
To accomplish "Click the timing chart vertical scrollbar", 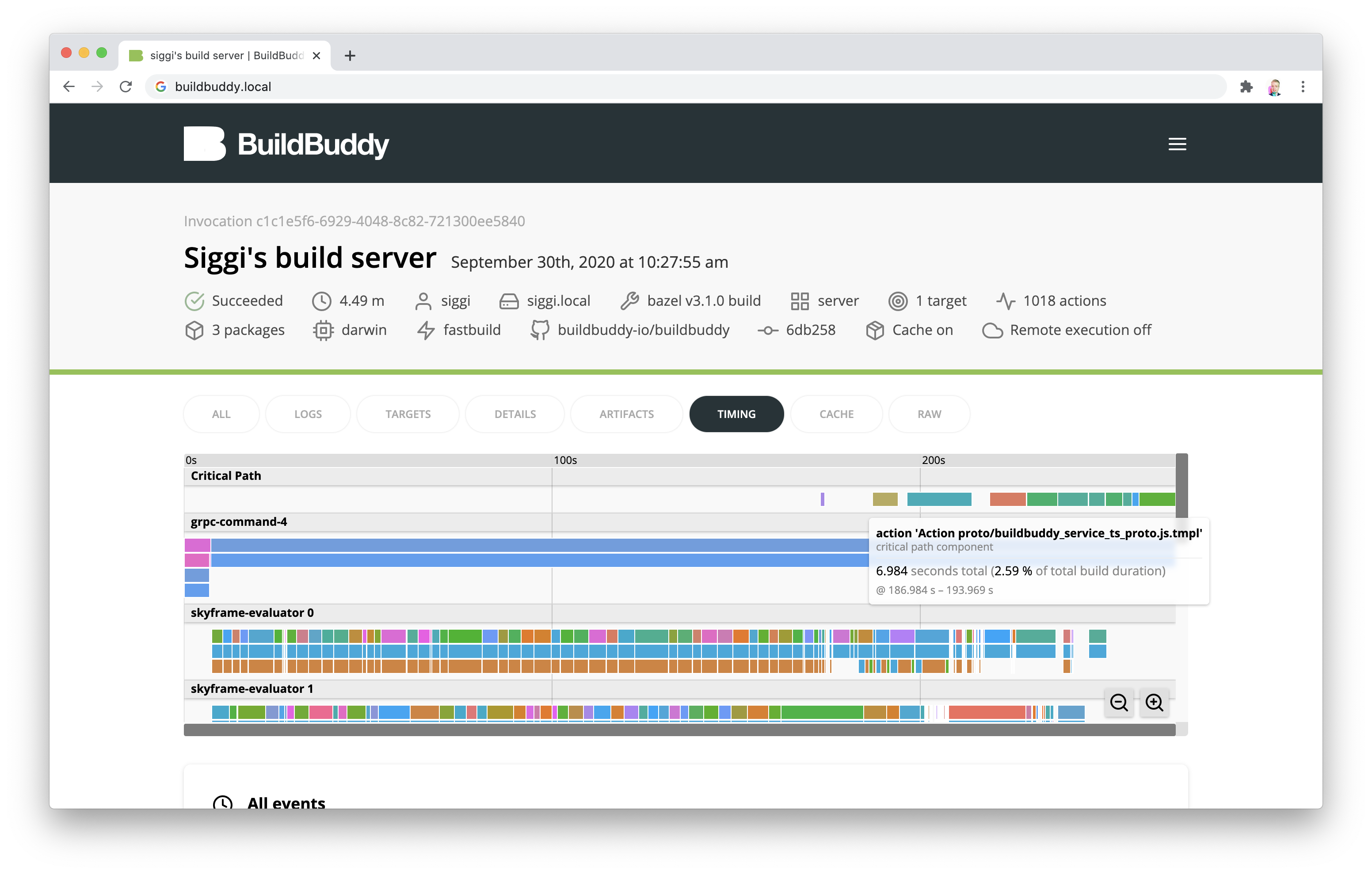I will [1181, 486].
